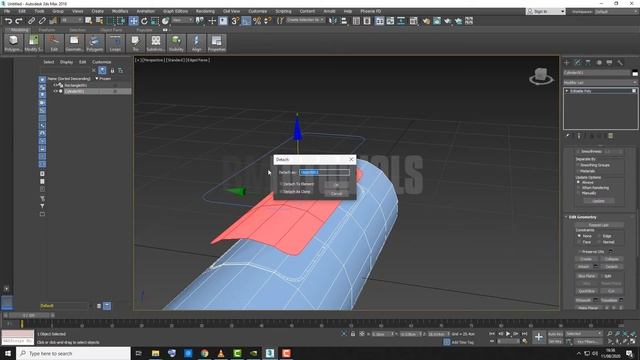Click the Select by Name icon
This screenshot has height=360, width=640.
[99, 21]
